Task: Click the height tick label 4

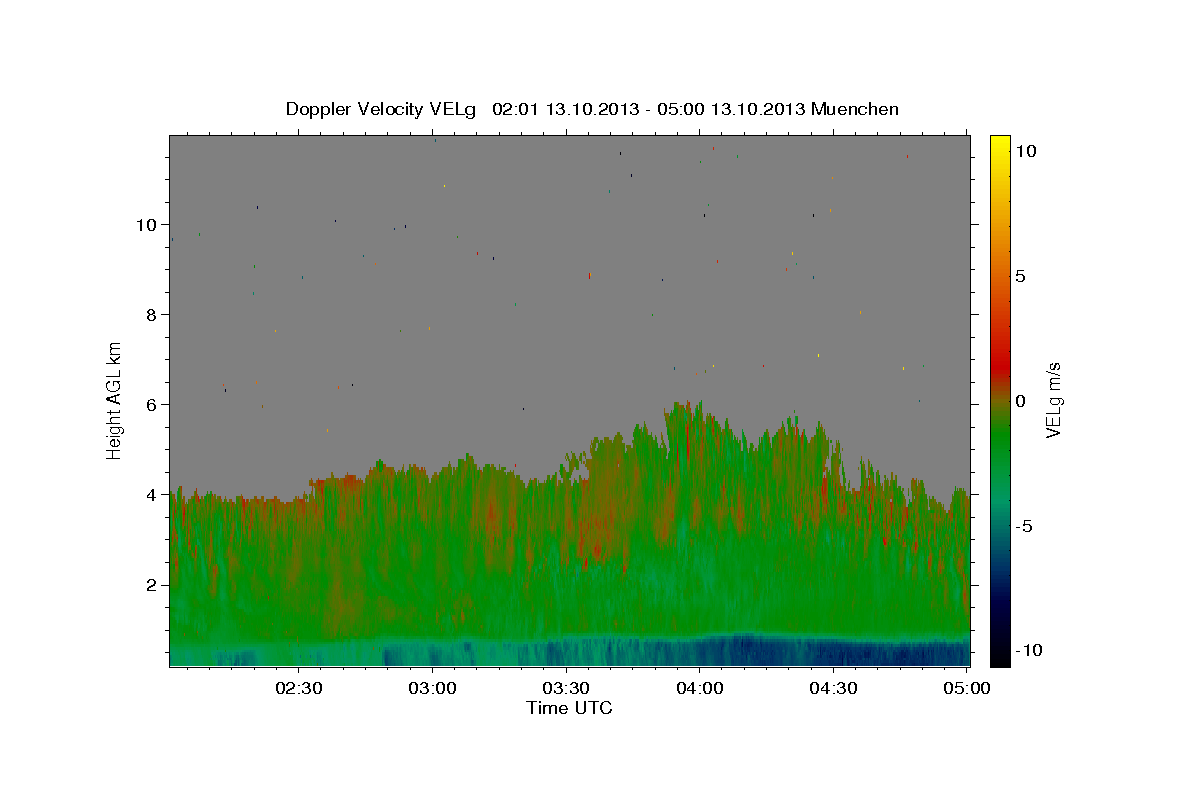Action: [151, 494]
